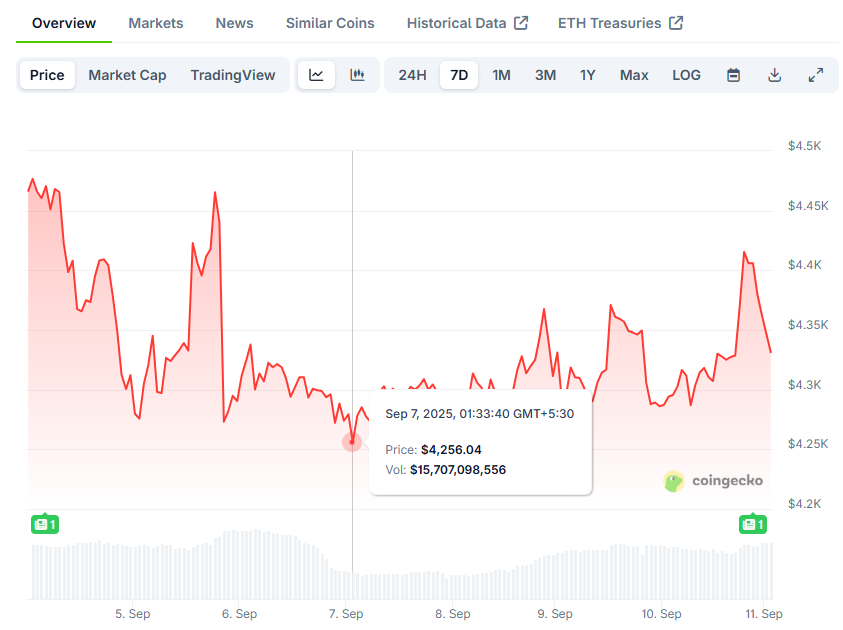Download chart data icon

(x=774, y=75)
